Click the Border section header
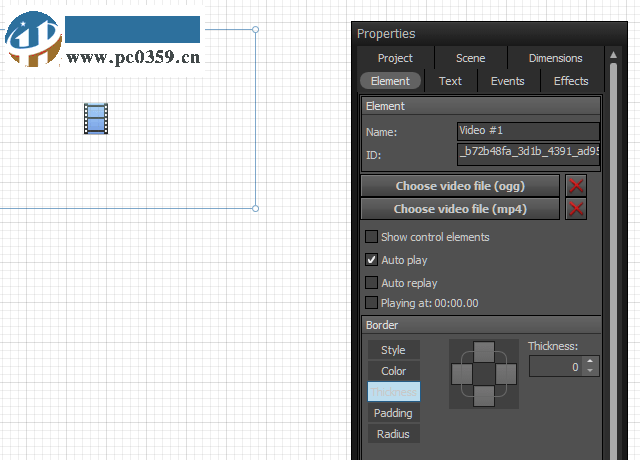This screenshot has height=460, width=640. pos(481,325)
